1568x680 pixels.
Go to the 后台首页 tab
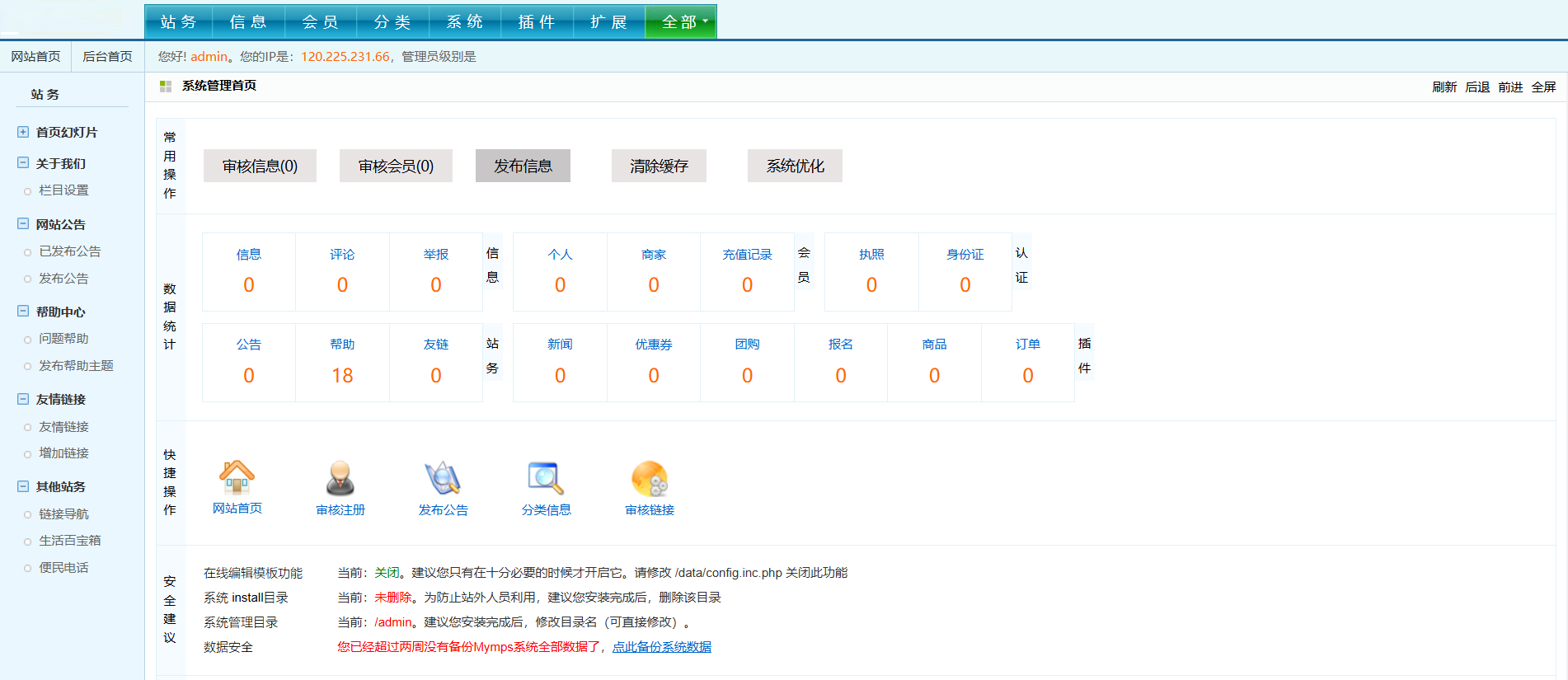pos(107,57)
